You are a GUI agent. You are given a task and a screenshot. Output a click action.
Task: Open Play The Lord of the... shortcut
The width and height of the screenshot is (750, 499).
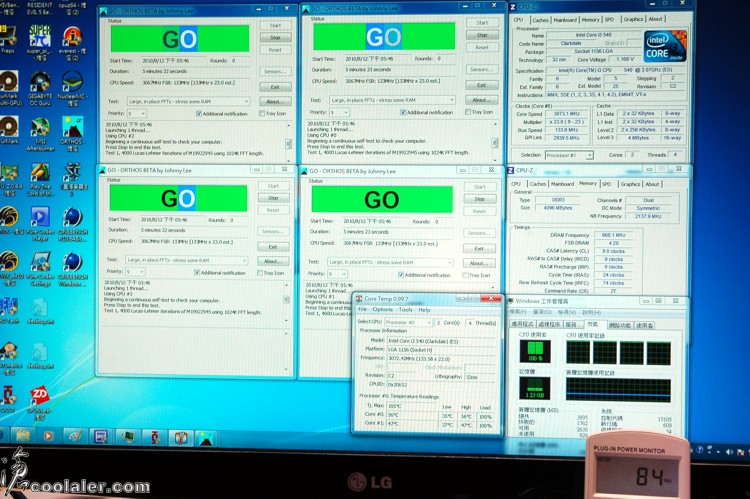point(40,179)
